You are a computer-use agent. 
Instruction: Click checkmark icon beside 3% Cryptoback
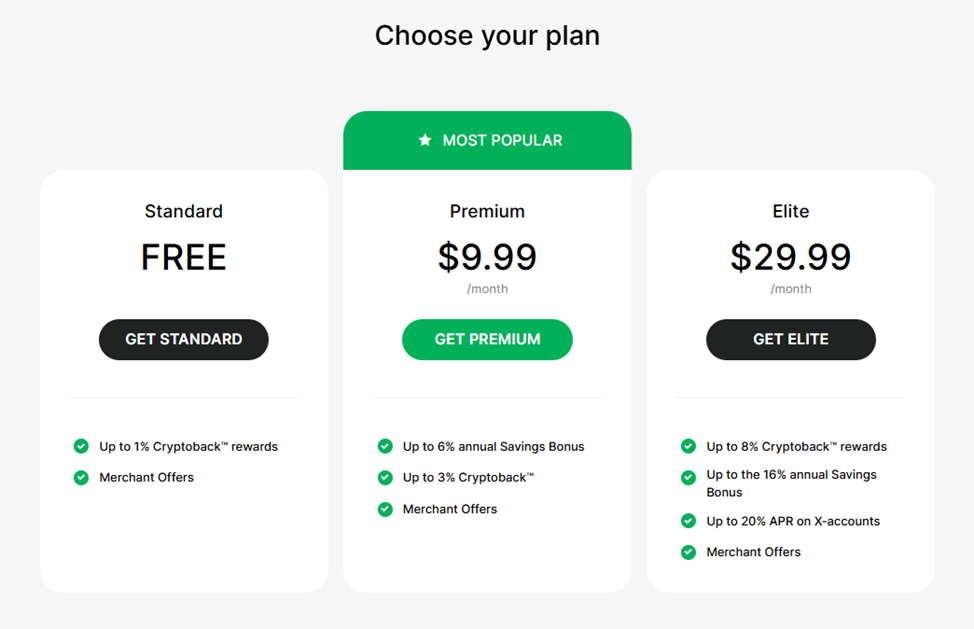click(385, 477)
